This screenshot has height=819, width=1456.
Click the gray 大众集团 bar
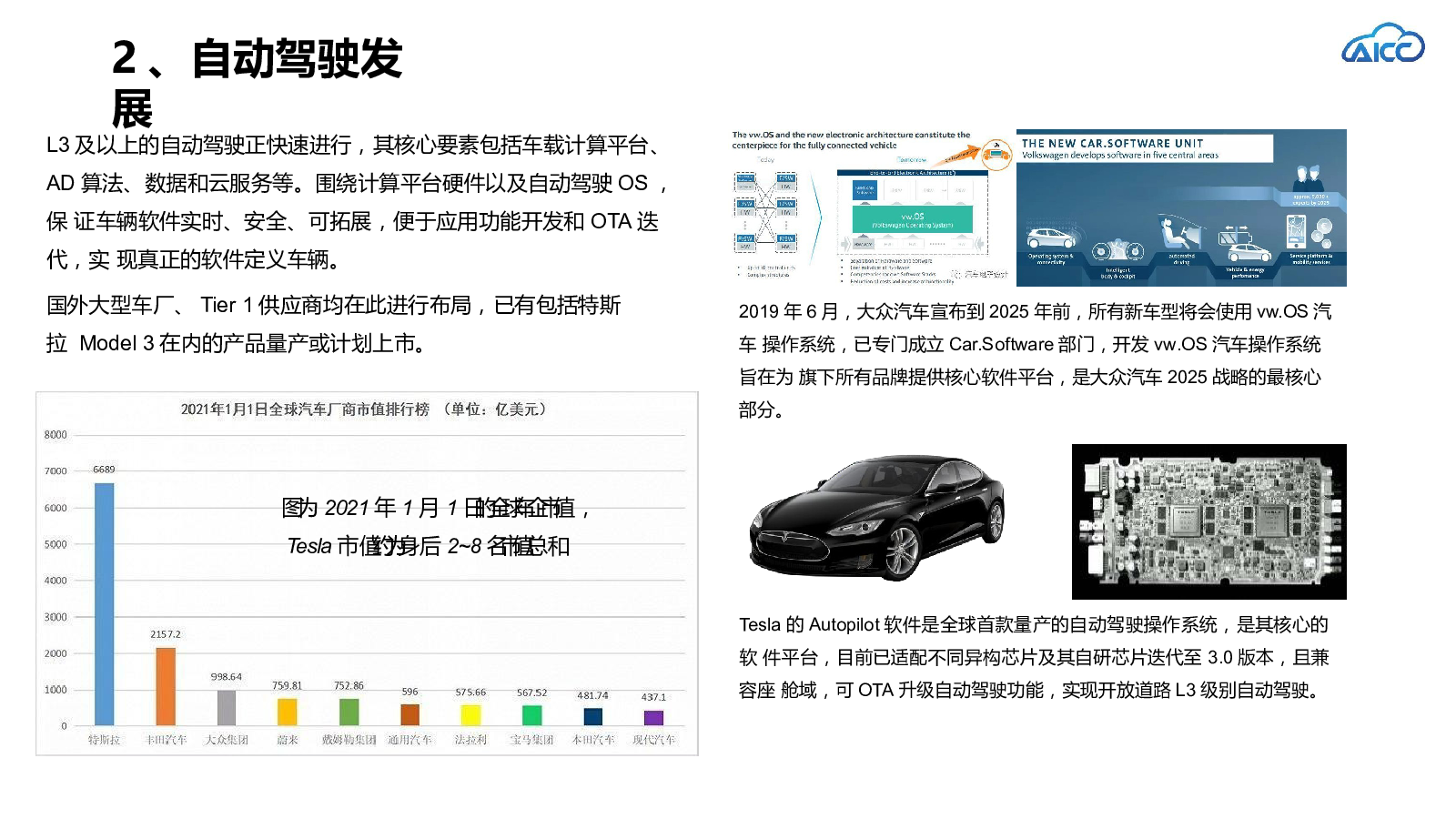pos(227,708)
